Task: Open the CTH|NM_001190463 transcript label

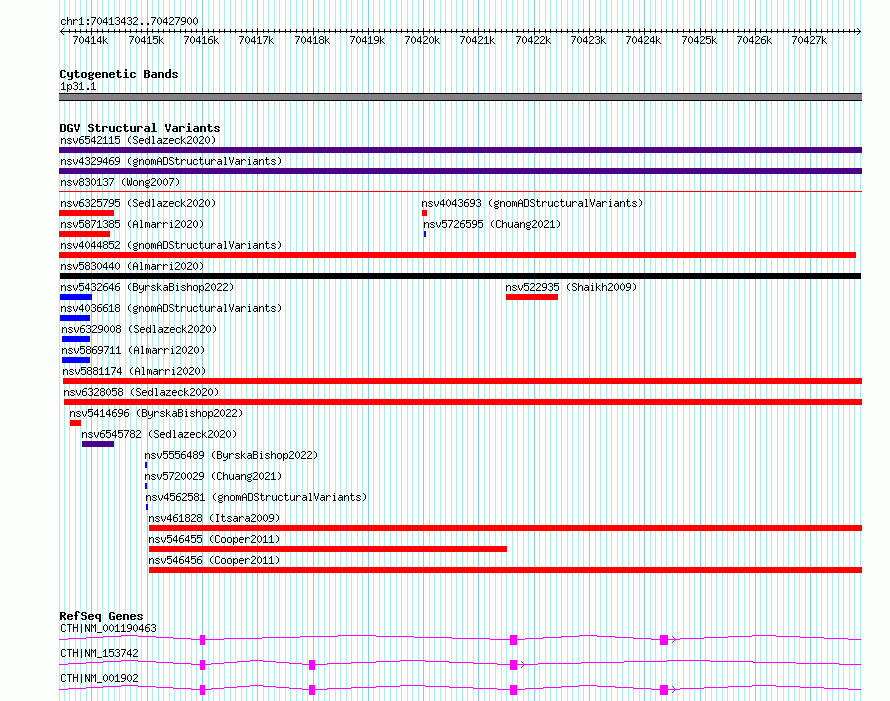Action: tap(108, 628)
